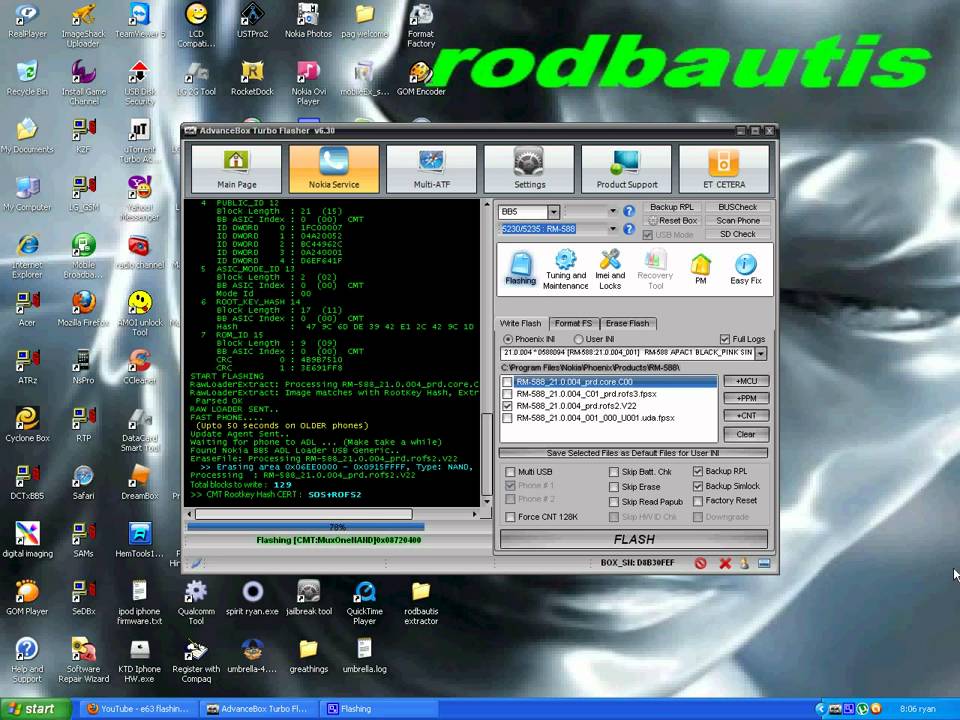Viewport: 960px width, 720px height.
Task: Select the User INI radio button
Action: click(578, 339)
